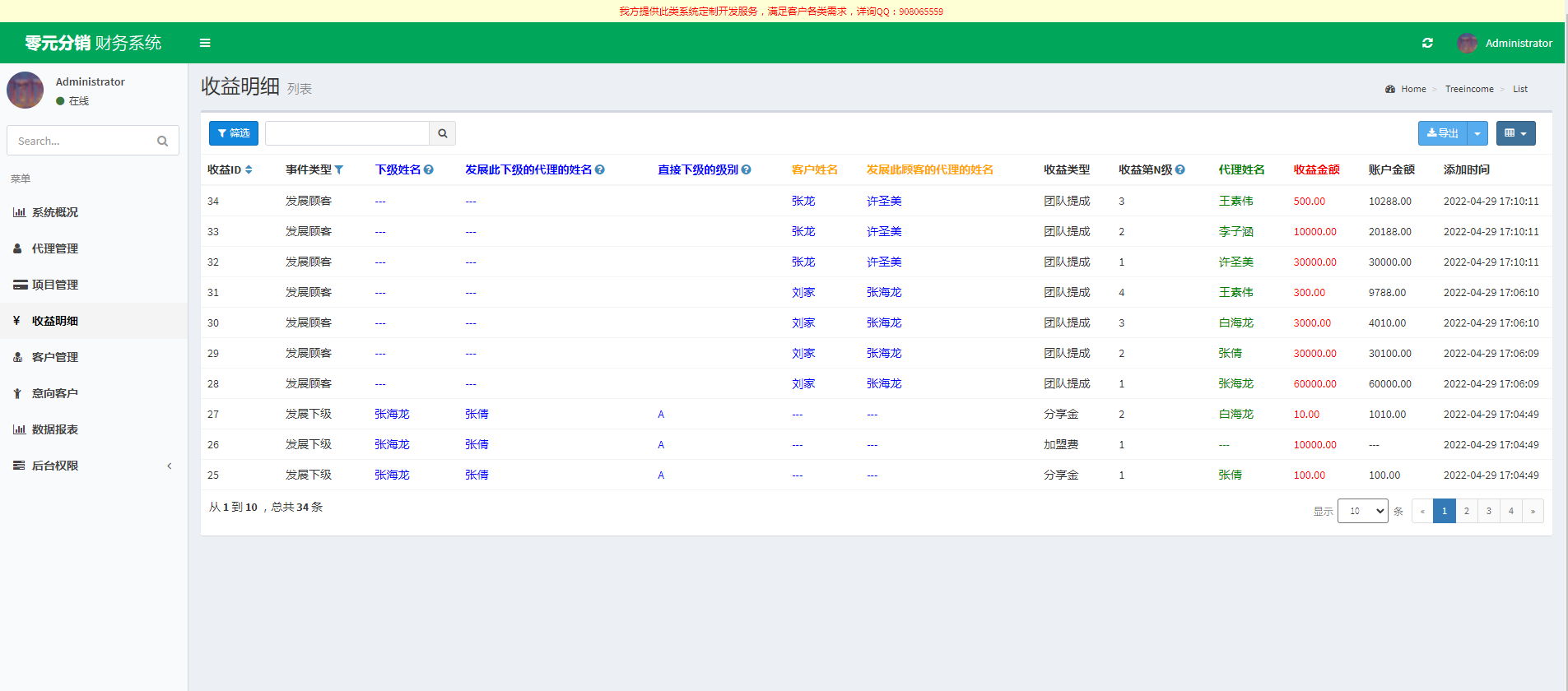Open the column visibility grid dropdown

[1515, 133]
